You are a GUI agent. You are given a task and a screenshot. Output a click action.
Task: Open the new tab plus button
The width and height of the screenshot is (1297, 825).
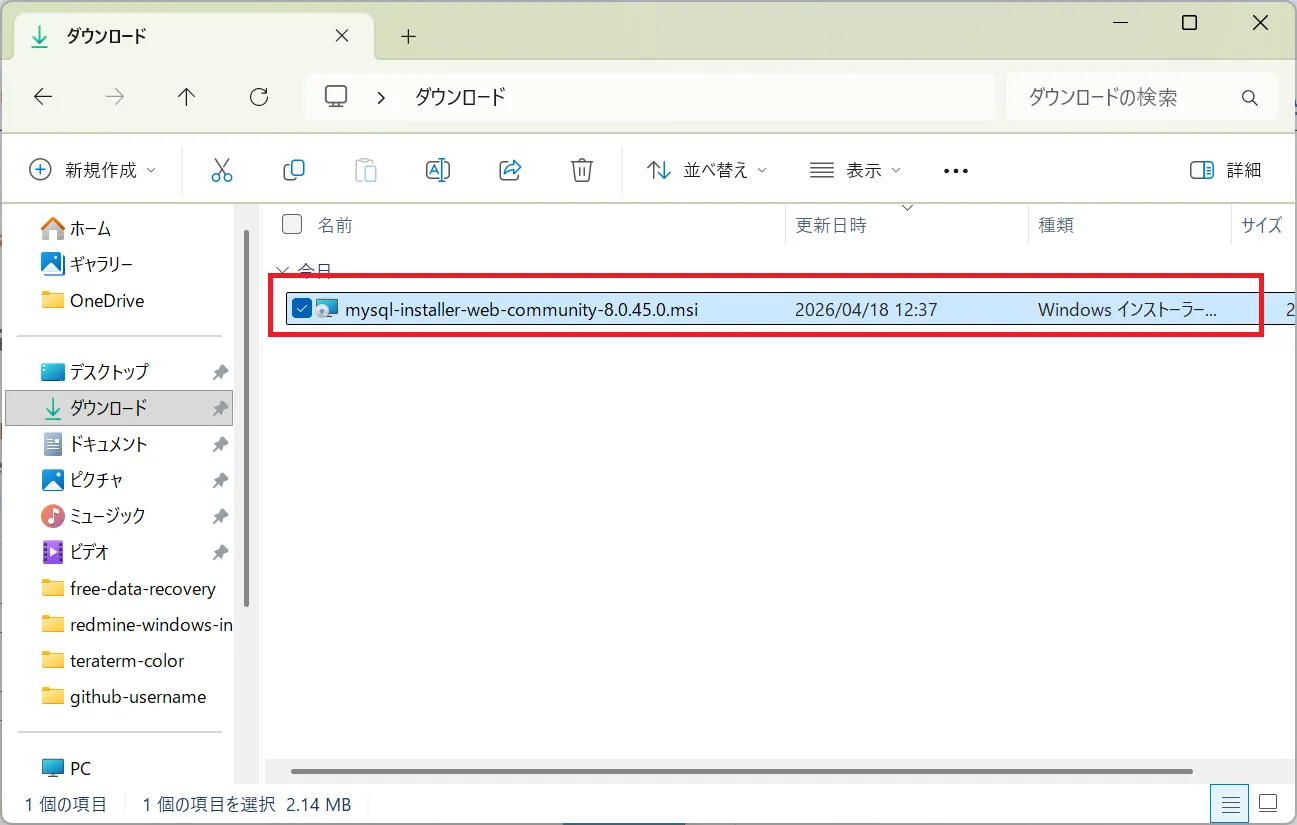[x=407, y=37]
